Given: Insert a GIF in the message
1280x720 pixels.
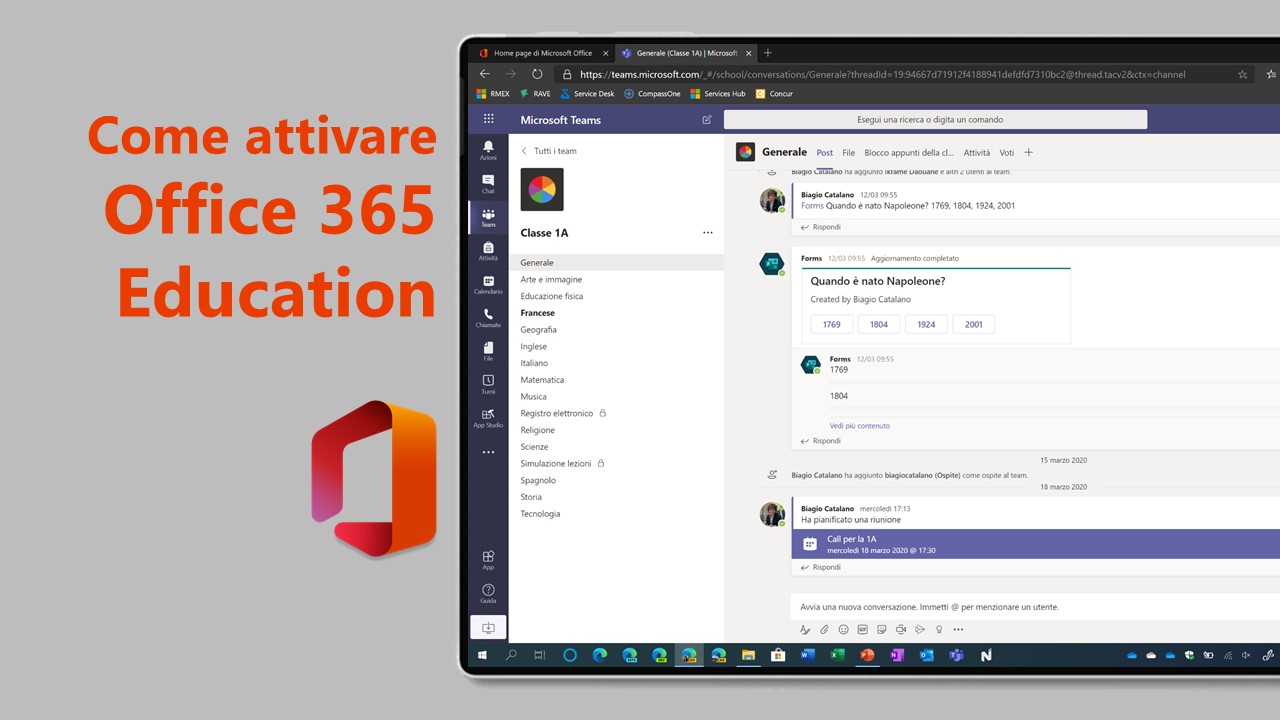Looking at the screenshot, I should pos(862,630).
